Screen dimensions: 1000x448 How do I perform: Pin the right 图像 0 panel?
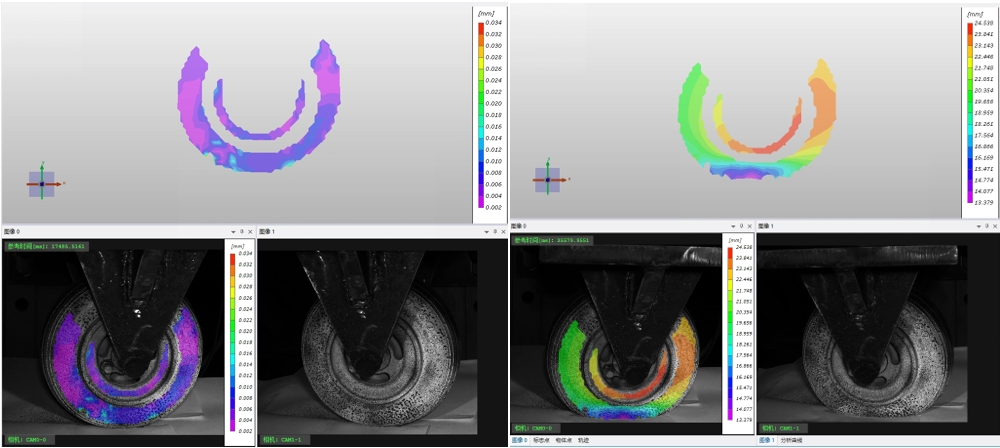(740, 227)
